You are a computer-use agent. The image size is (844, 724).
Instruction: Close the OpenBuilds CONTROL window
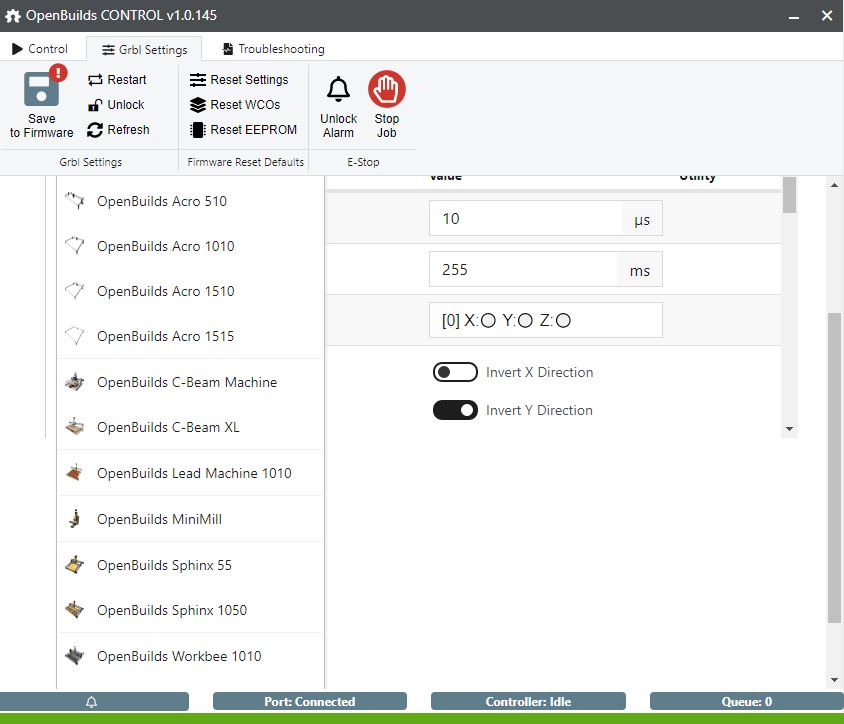tap(827, 16)
